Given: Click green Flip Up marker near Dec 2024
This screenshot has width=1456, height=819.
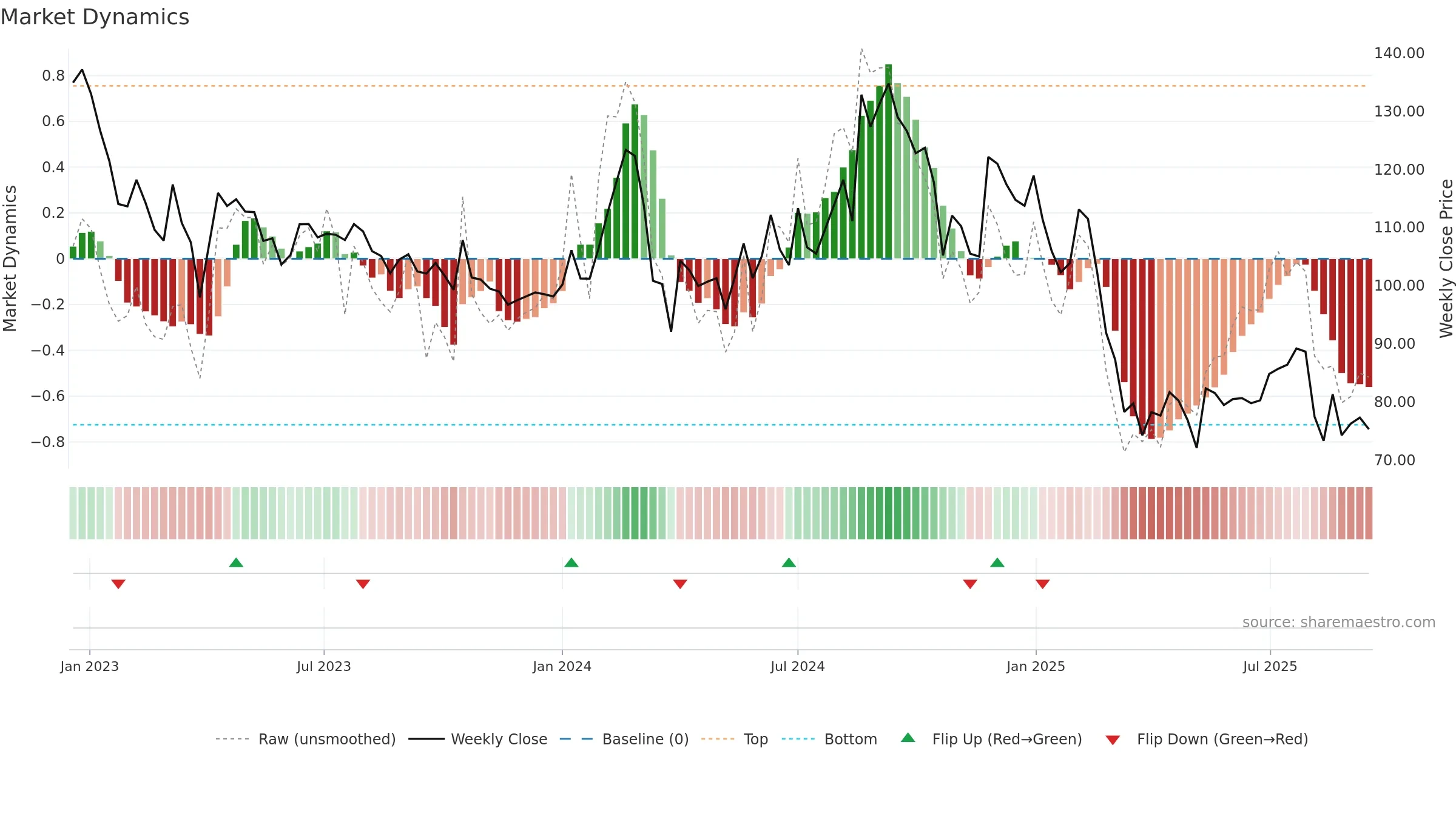Looking at the screenshot, I should (997, 563).
